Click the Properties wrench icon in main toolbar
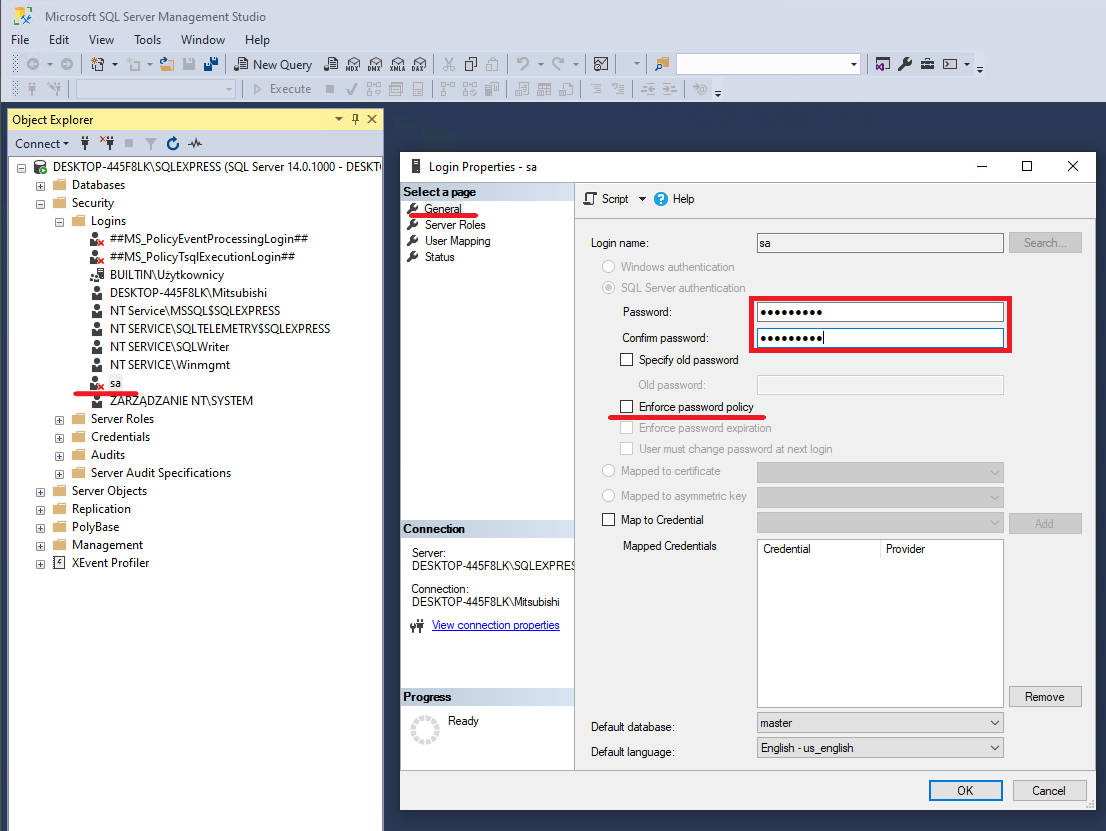Image resolution: width=1106 pixels, height=831 pixels. click(905, 64)
